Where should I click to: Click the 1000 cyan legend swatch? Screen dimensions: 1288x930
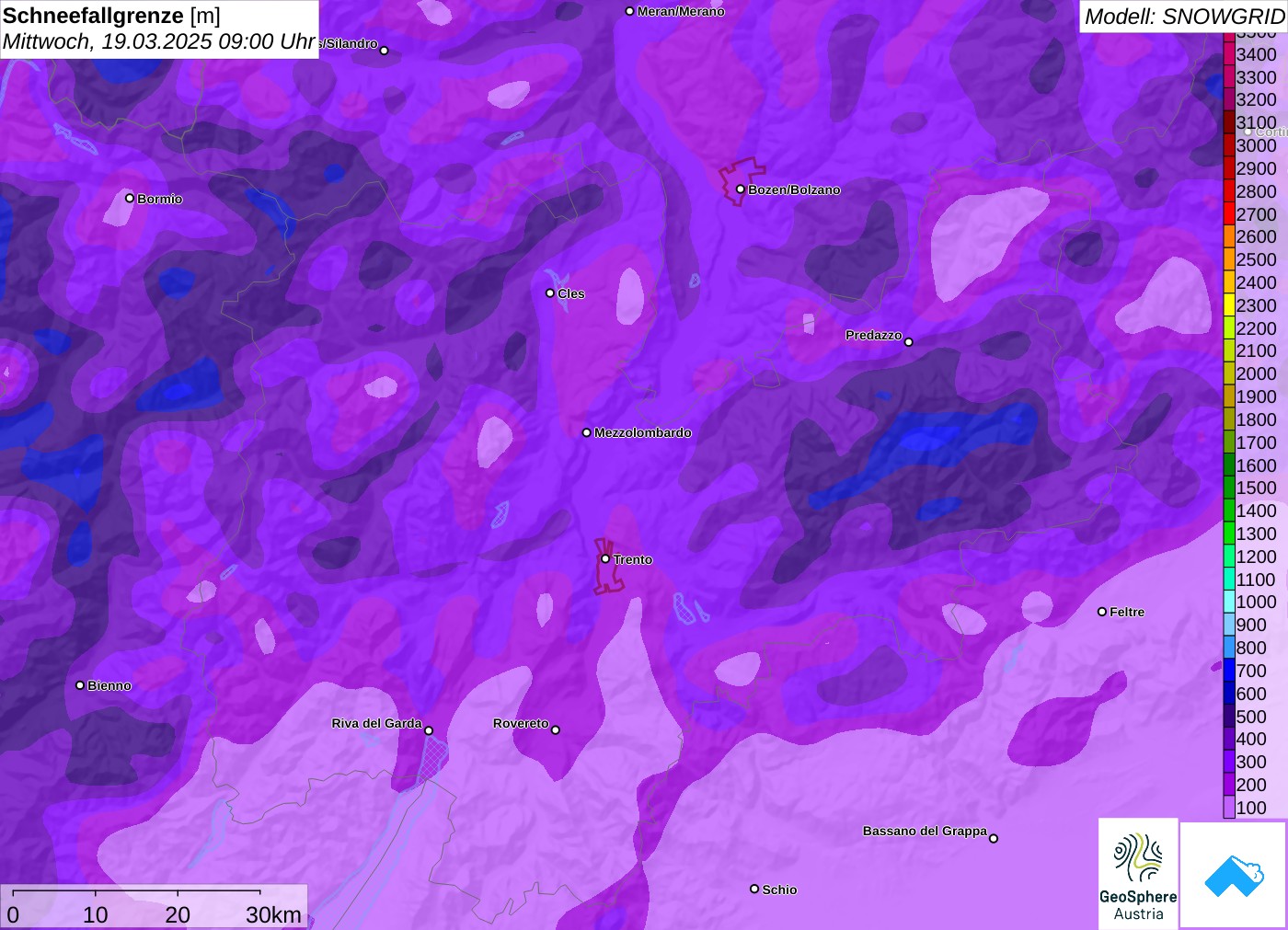[1229, 602]
